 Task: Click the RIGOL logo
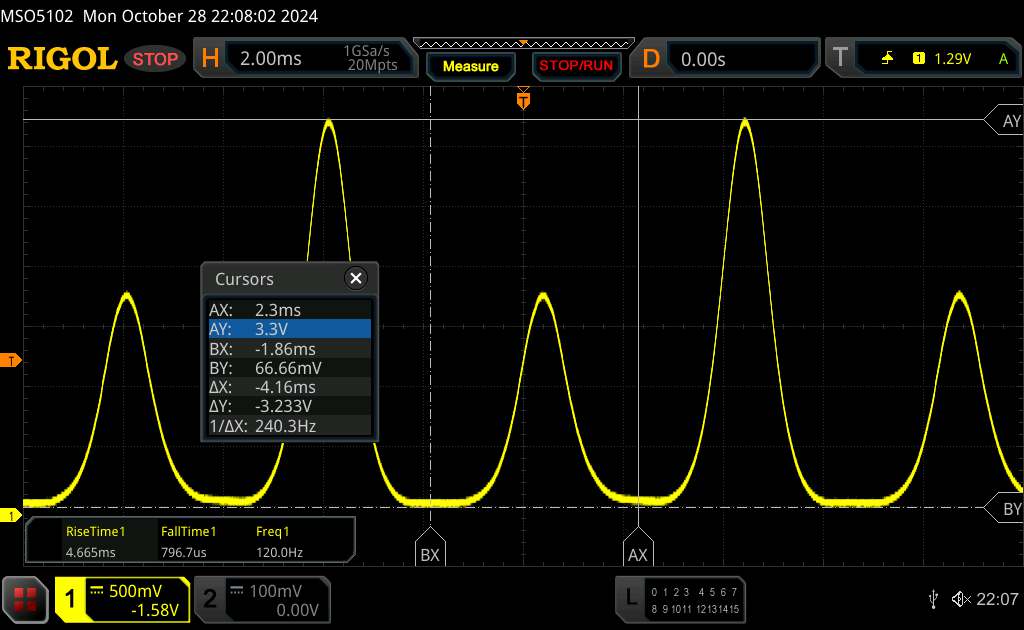[x=62, y=59]
